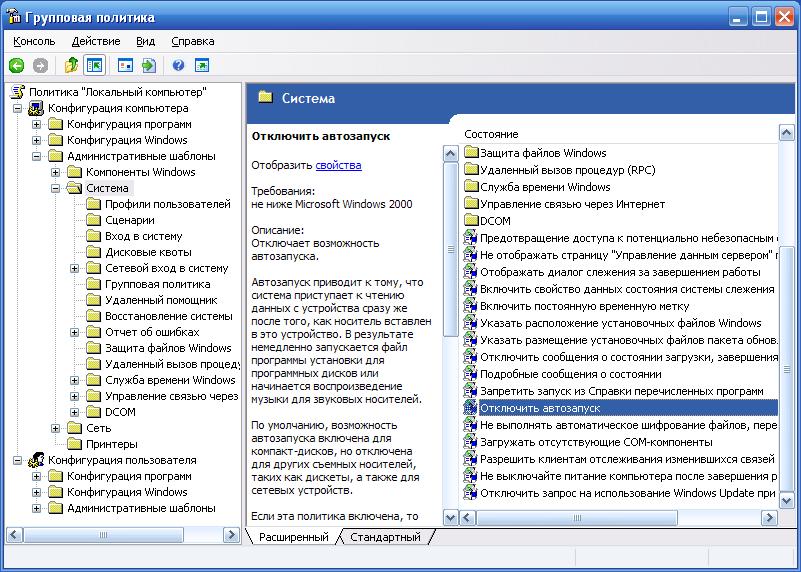Image resolution: width=801 pixels, height=572 pixels.
Task: Click right arrow of tree pane horizontal scrollbar
Action: pos(231,535)
